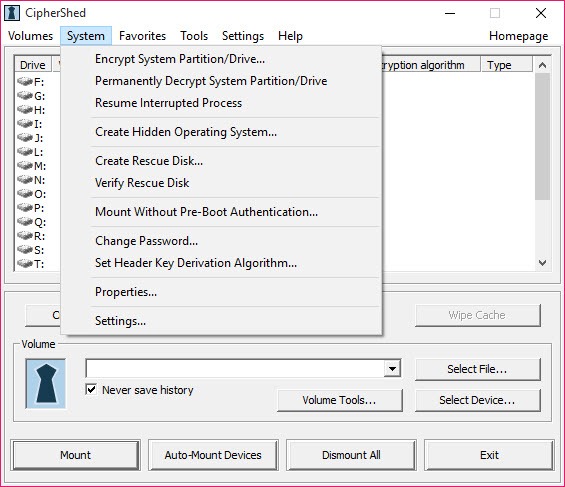Click the drive list scroll up arrow
This screenshot has width=565, height=487.
(542, 65)
